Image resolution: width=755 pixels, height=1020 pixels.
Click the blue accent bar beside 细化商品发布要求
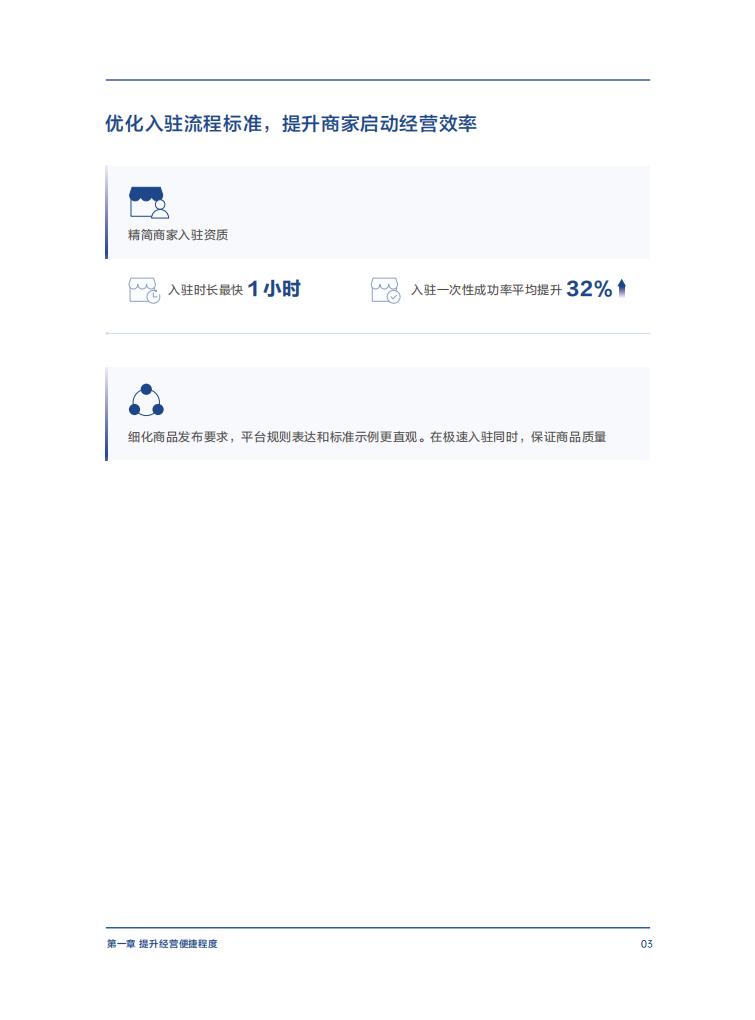point(107,414)
